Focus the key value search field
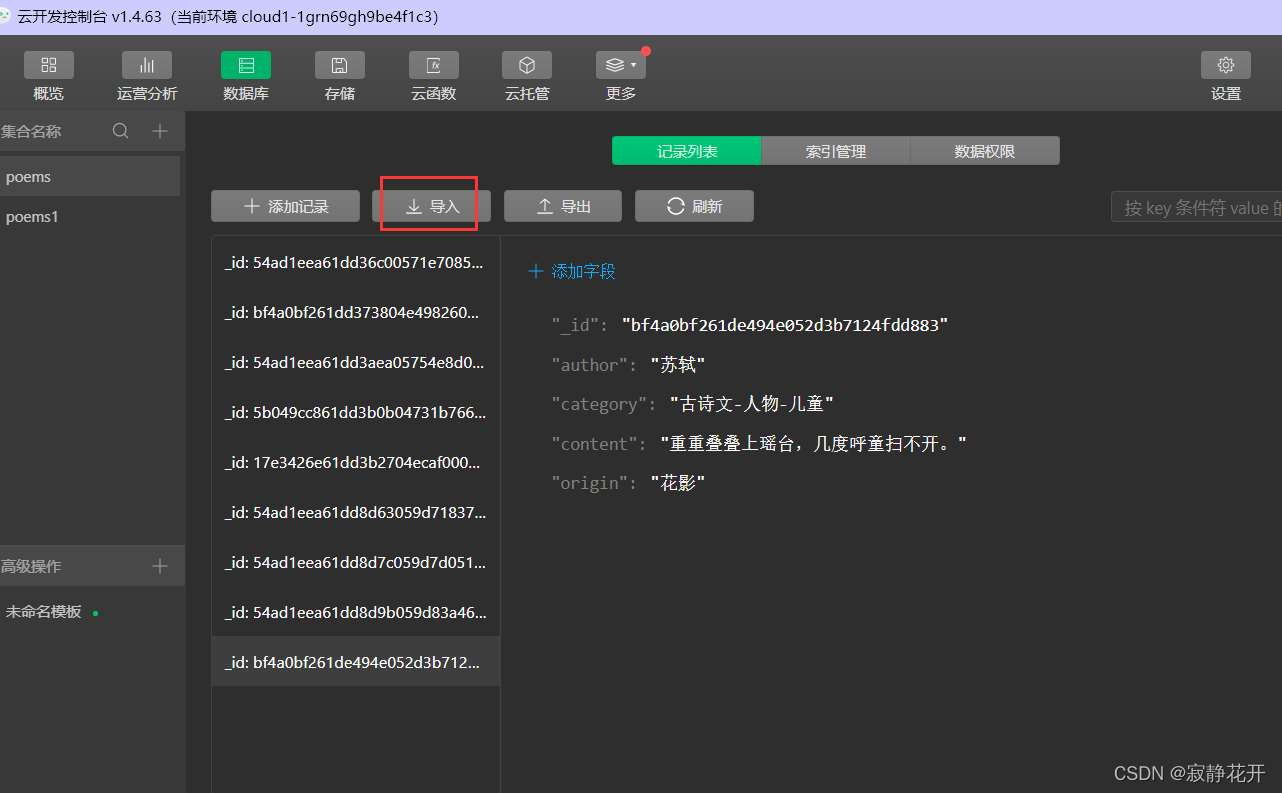This screenshot has width=1282, height=793. pos(1196,207)
